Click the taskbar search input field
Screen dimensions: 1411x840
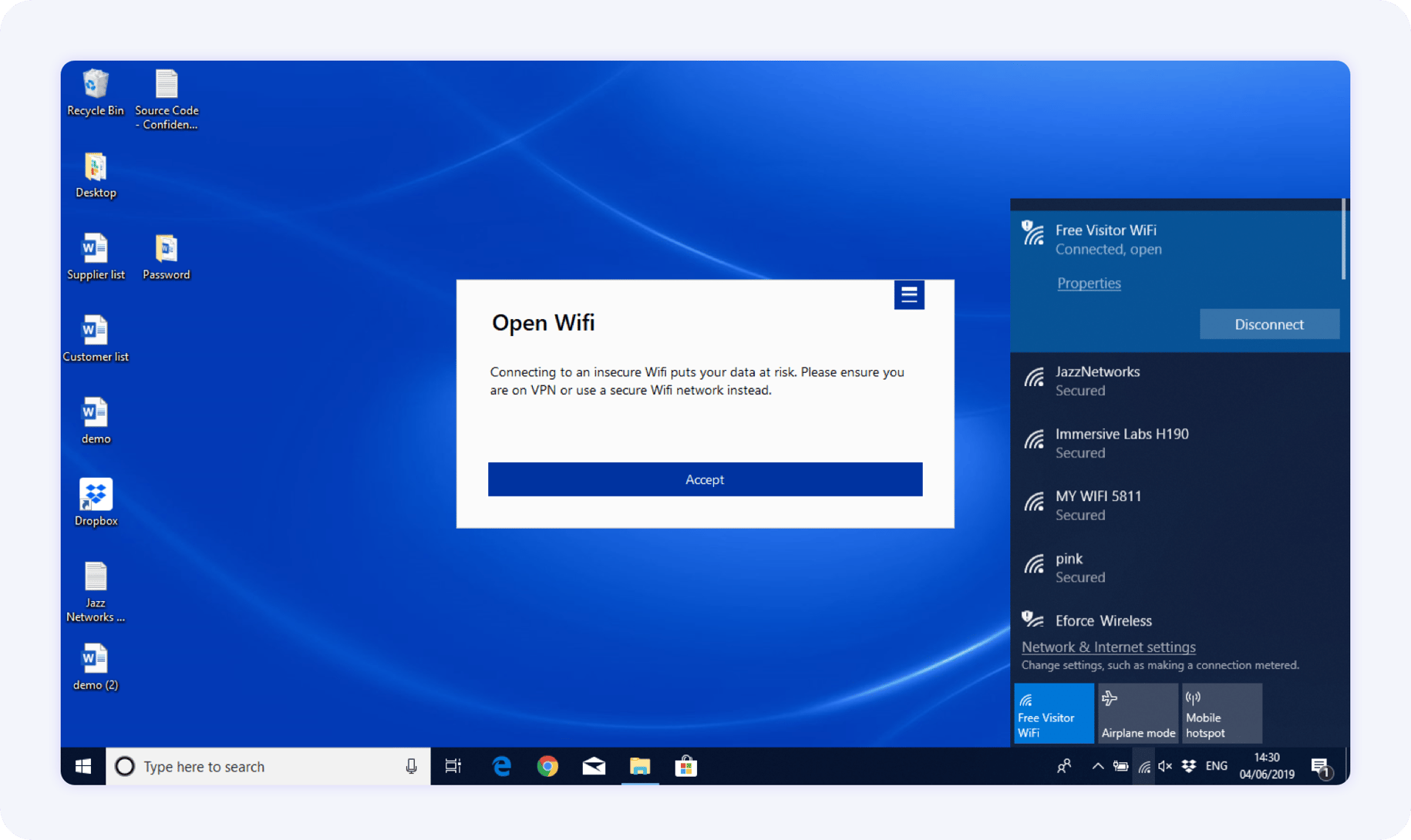[266, 767]
